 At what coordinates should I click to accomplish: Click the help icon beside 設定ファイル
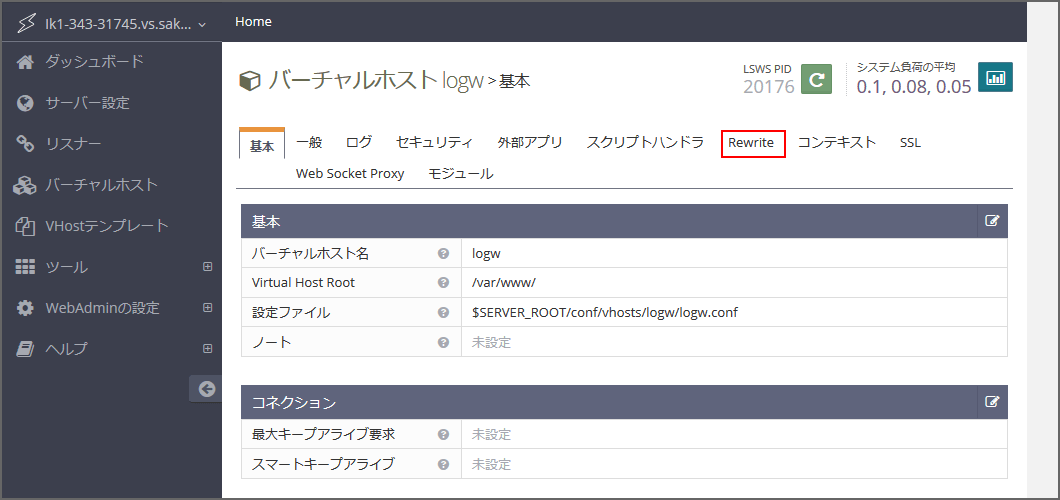point(443,313)
